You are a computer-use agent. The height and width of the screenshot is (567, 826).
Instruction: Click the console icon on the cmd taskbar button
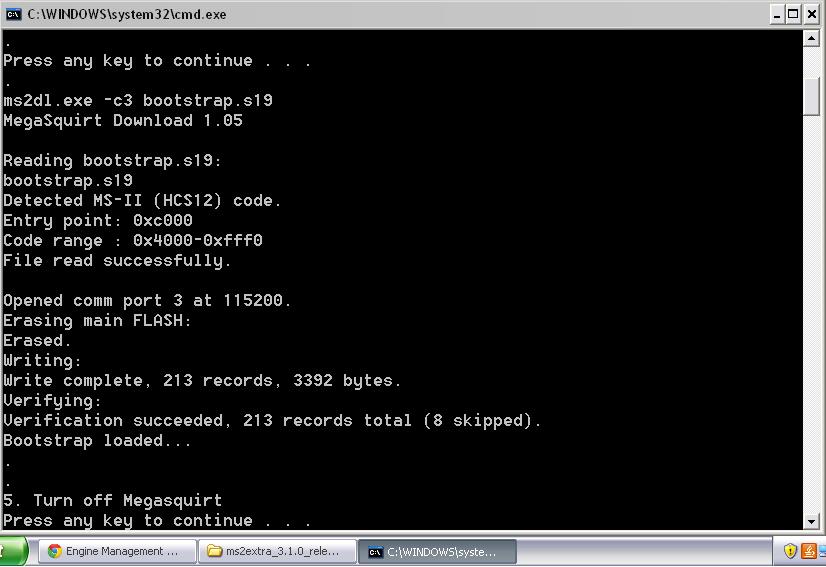(x=375, y=551)
